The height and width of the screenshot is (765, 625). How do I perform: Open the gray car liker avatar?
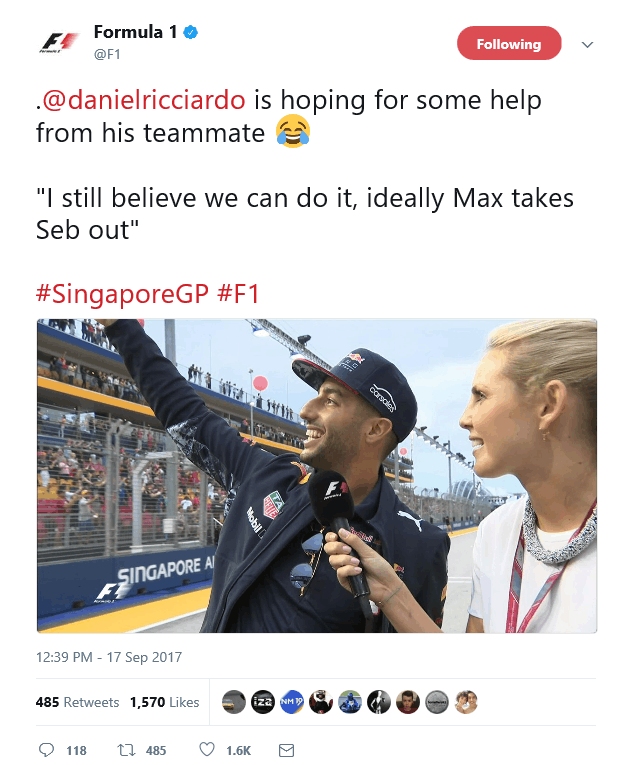pos(234,702)
